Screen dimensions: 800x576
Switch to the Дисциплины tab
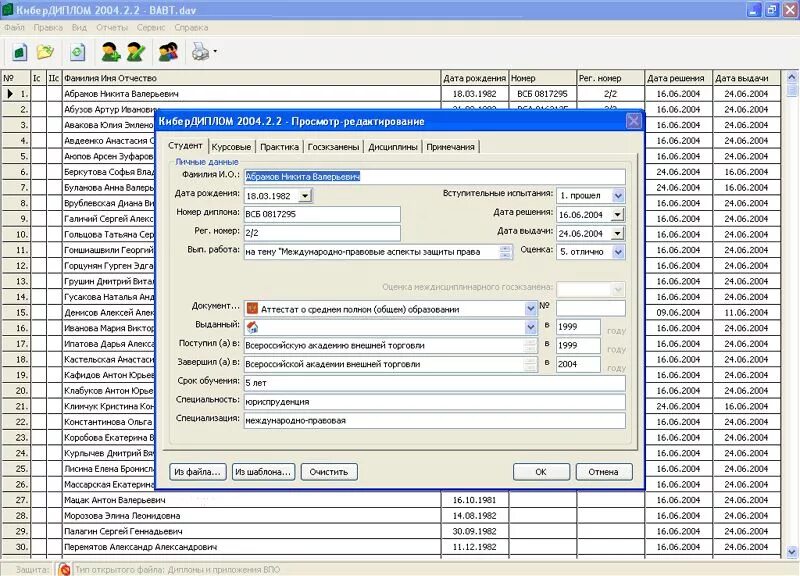(x=392, y=147)
